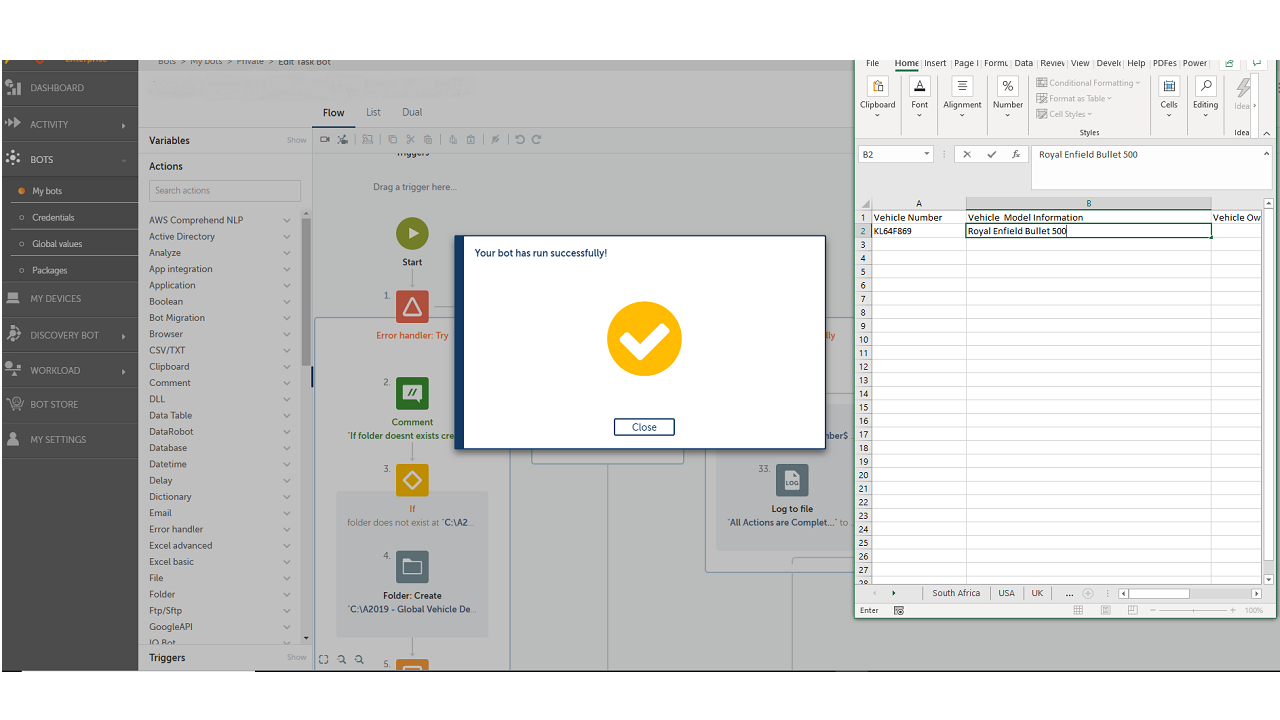Select the Comment action node icon

coord(412,394)
